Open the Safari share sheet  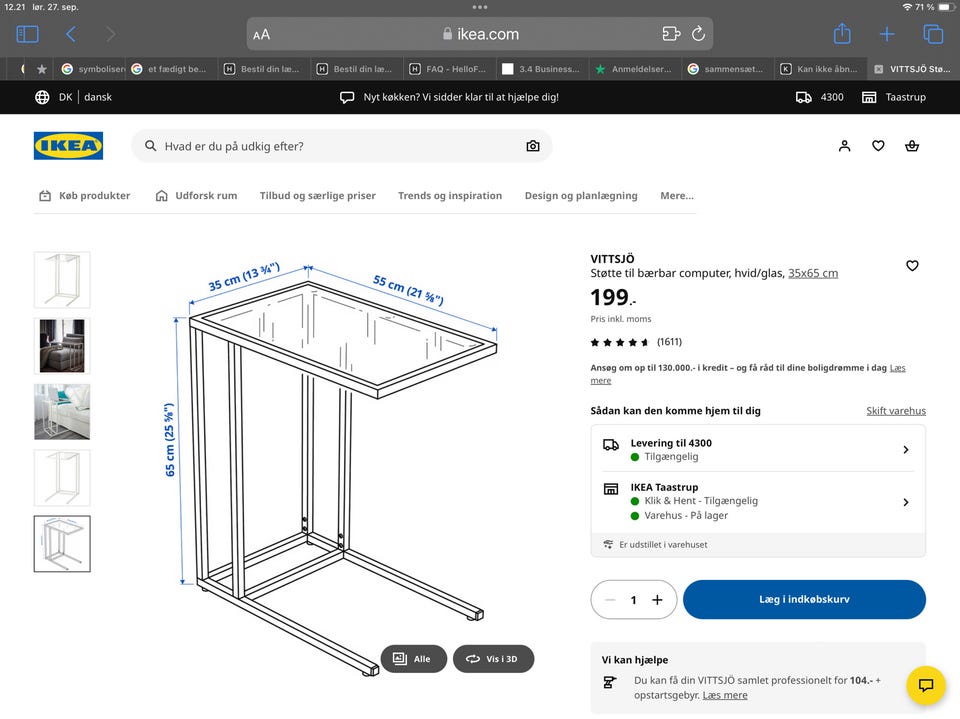(842, 34)
